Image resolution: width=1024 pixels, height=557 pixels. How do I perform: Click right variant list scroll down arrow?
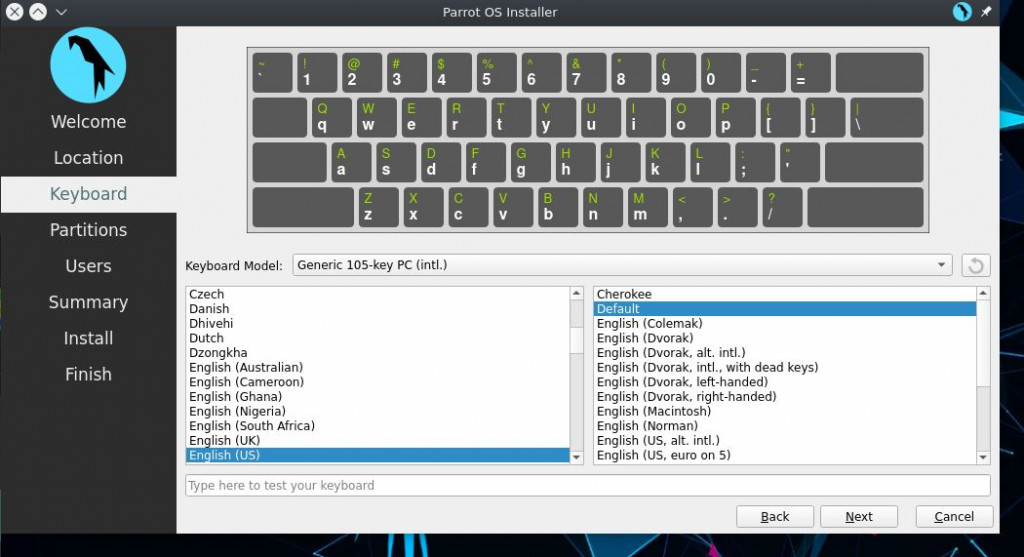983,457
